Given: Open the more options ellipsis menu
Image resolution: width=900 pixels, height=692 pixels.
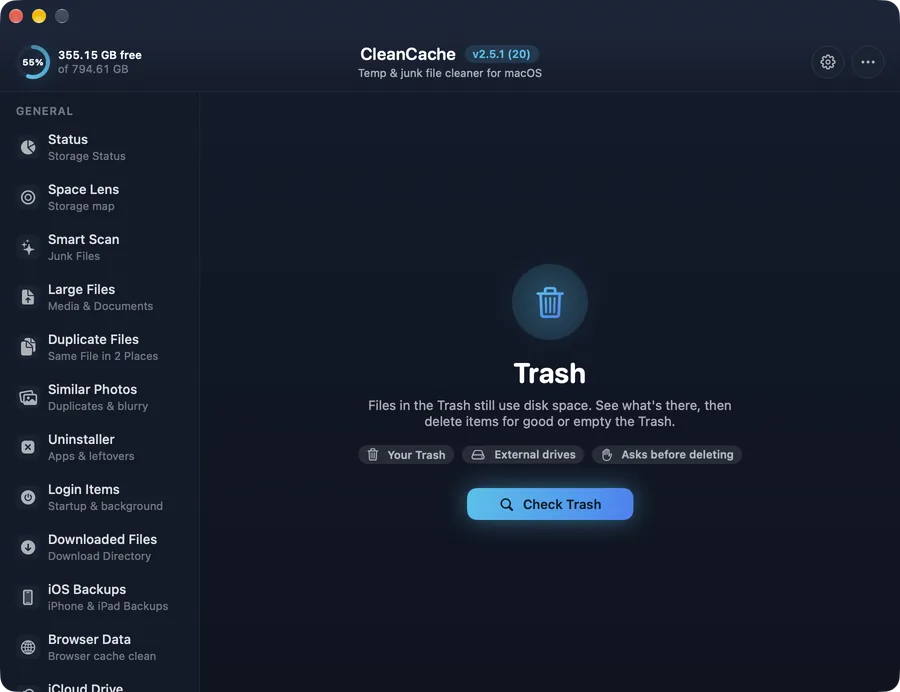Looking at the screenshot, I should tap(867, 61).
